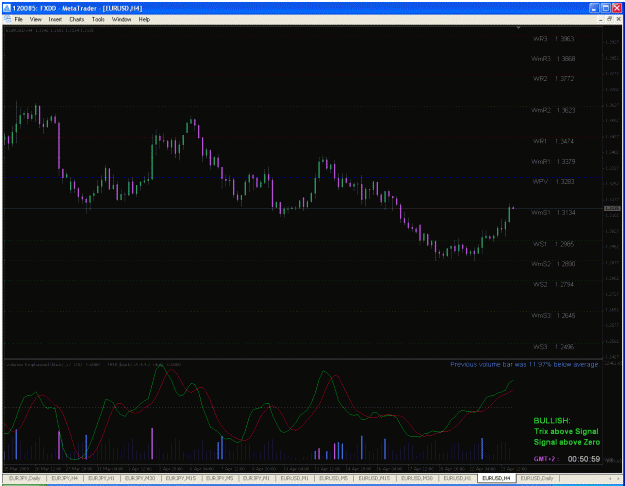Image resolution: width=625 pixels, height=486 pixels.
Task: Switch to the EURJPY,M5 chart tab
Action: [220, 478]
